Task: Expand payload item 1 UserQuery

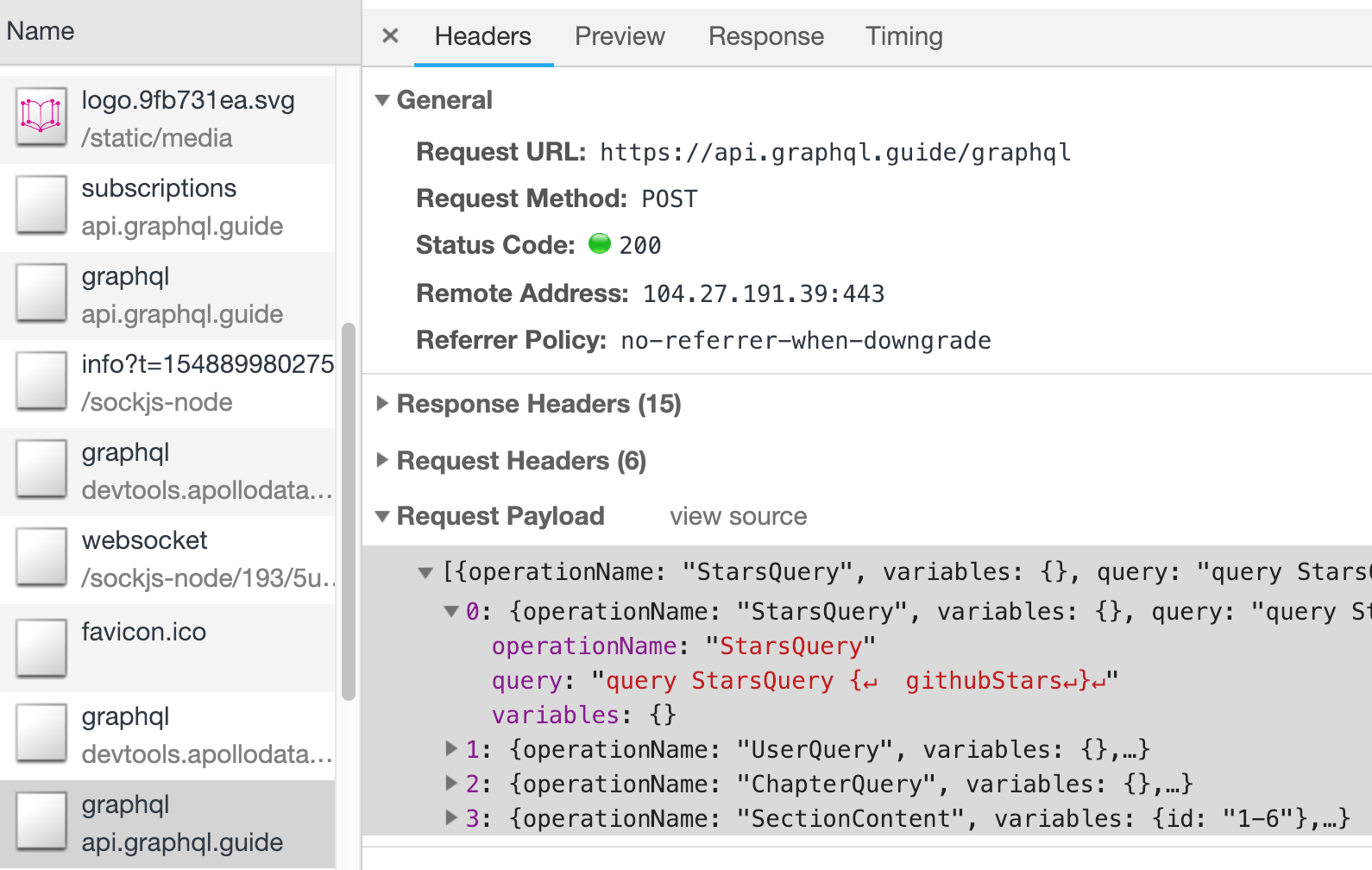Action: 451,749
